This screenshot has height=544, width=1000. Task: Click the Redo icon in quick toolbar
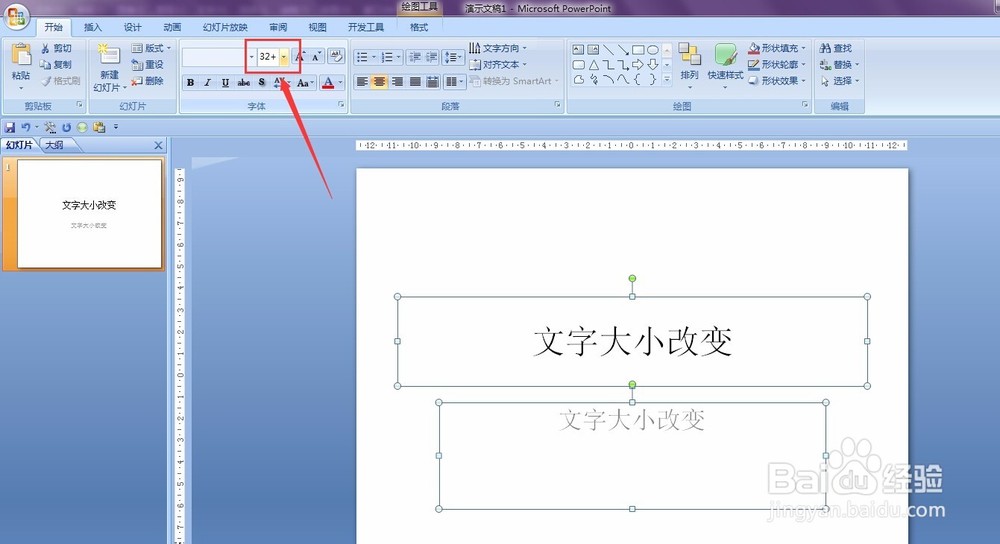66,127
